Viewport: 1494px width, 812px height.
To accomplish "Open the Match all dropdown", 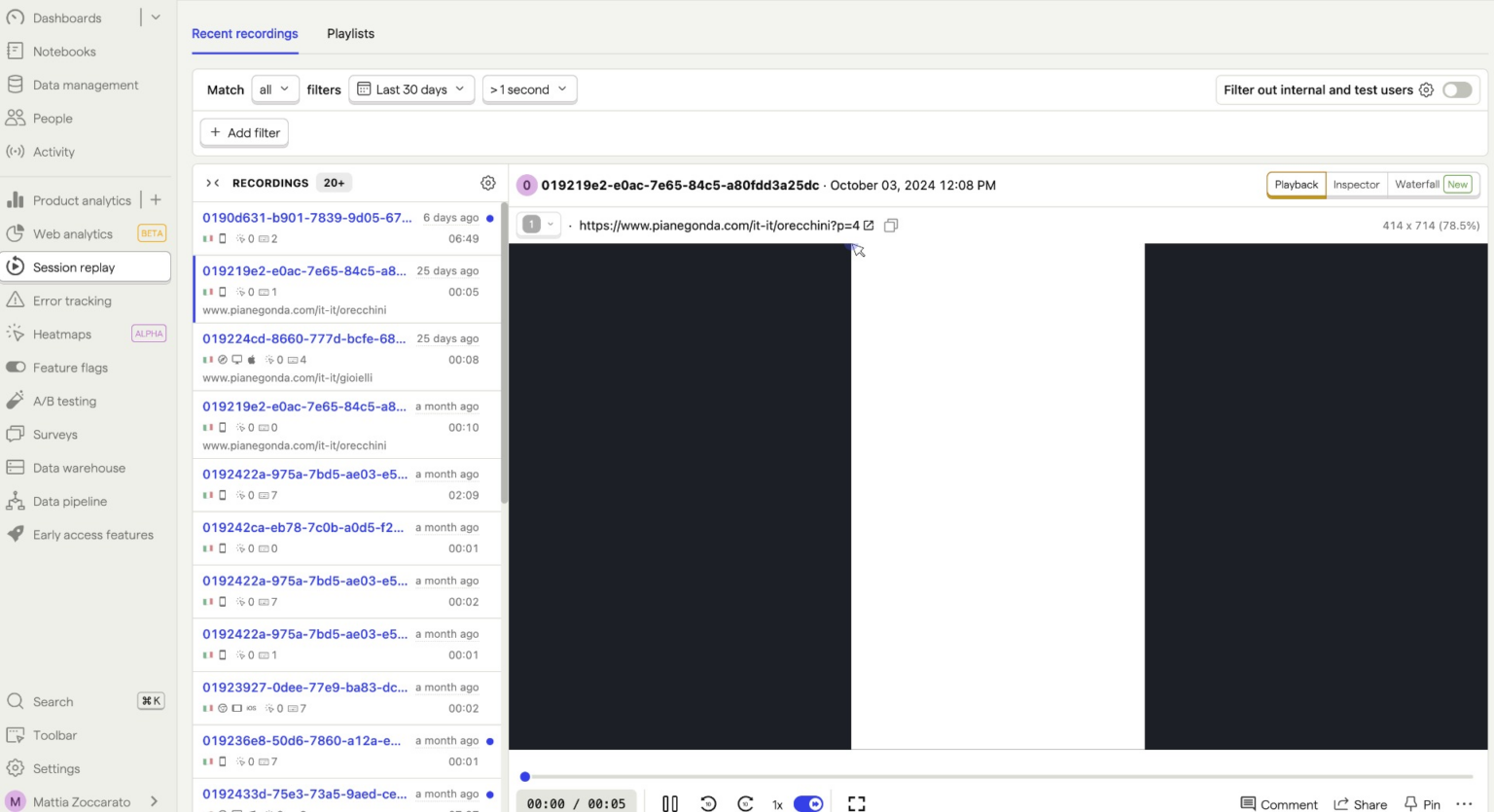I will 275,89.
